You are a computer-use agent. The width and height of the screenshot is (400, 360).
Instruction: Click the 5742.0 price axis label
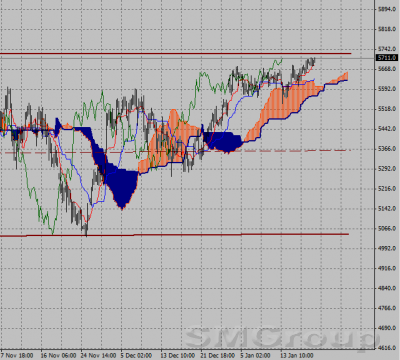(x=387, y=49)
